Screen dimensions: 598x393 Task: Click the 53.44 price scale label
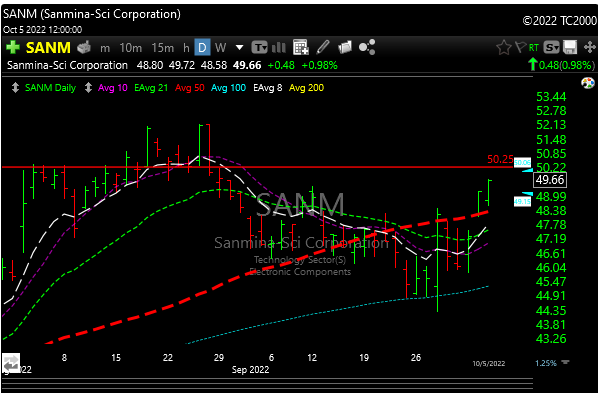click(x=551, y=97)
